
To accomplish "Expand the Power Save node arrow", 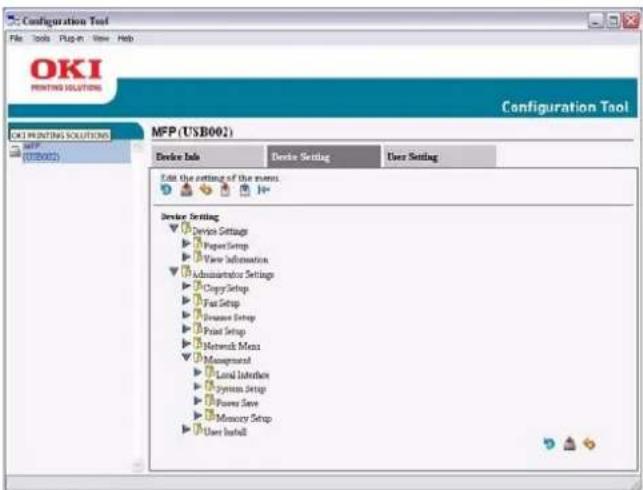I will coord(198,401).
